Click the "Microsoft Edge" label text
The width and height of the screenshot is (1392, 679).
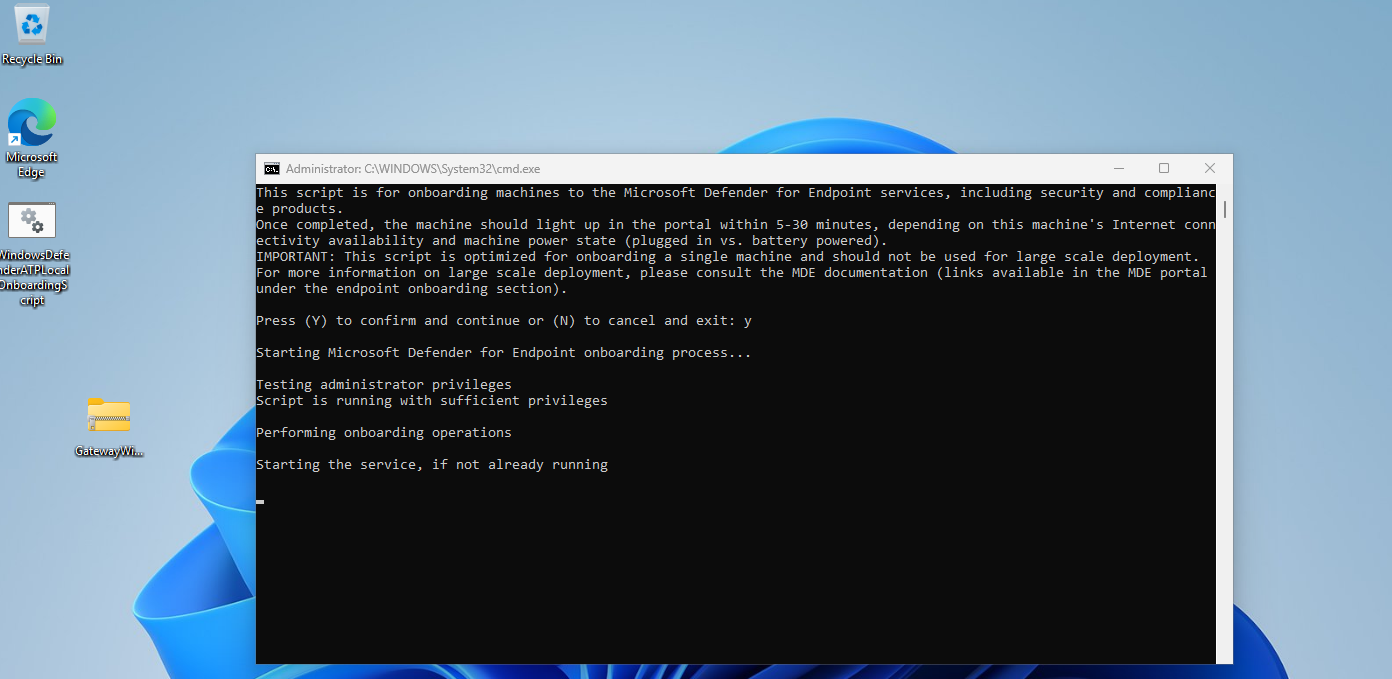(x=32, y=165)
